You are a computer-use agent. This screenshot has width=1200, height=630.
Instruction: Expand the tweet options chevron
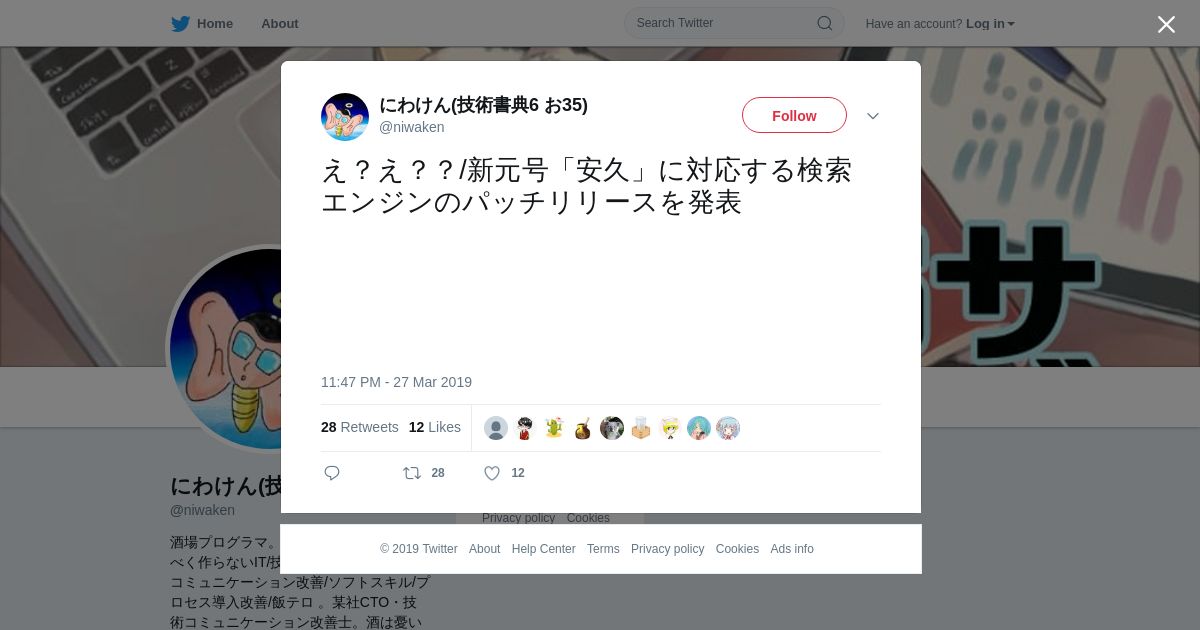[x=873, y=116]
